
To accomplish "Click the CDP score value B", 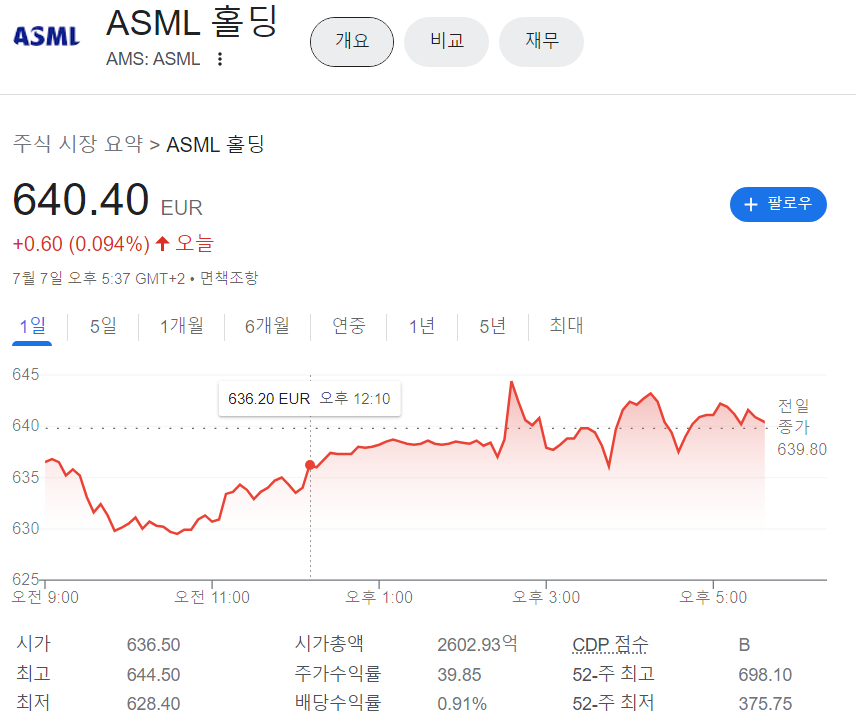I will 744,645.
